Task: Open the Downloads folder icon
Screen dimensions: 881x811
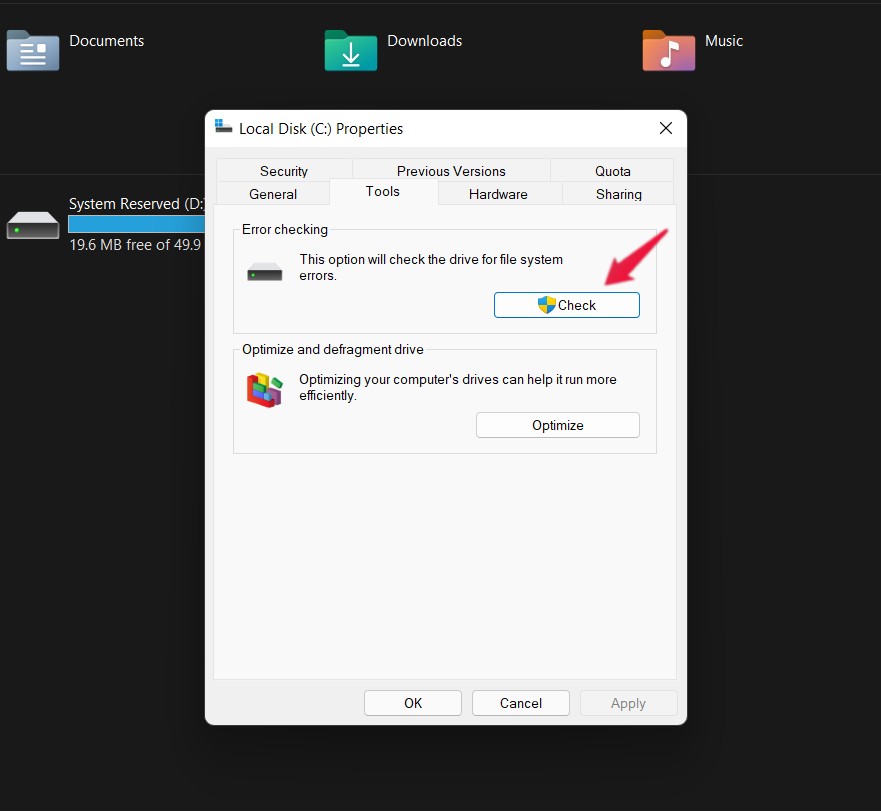Action: pyautogui.click(x=350, y=50)
